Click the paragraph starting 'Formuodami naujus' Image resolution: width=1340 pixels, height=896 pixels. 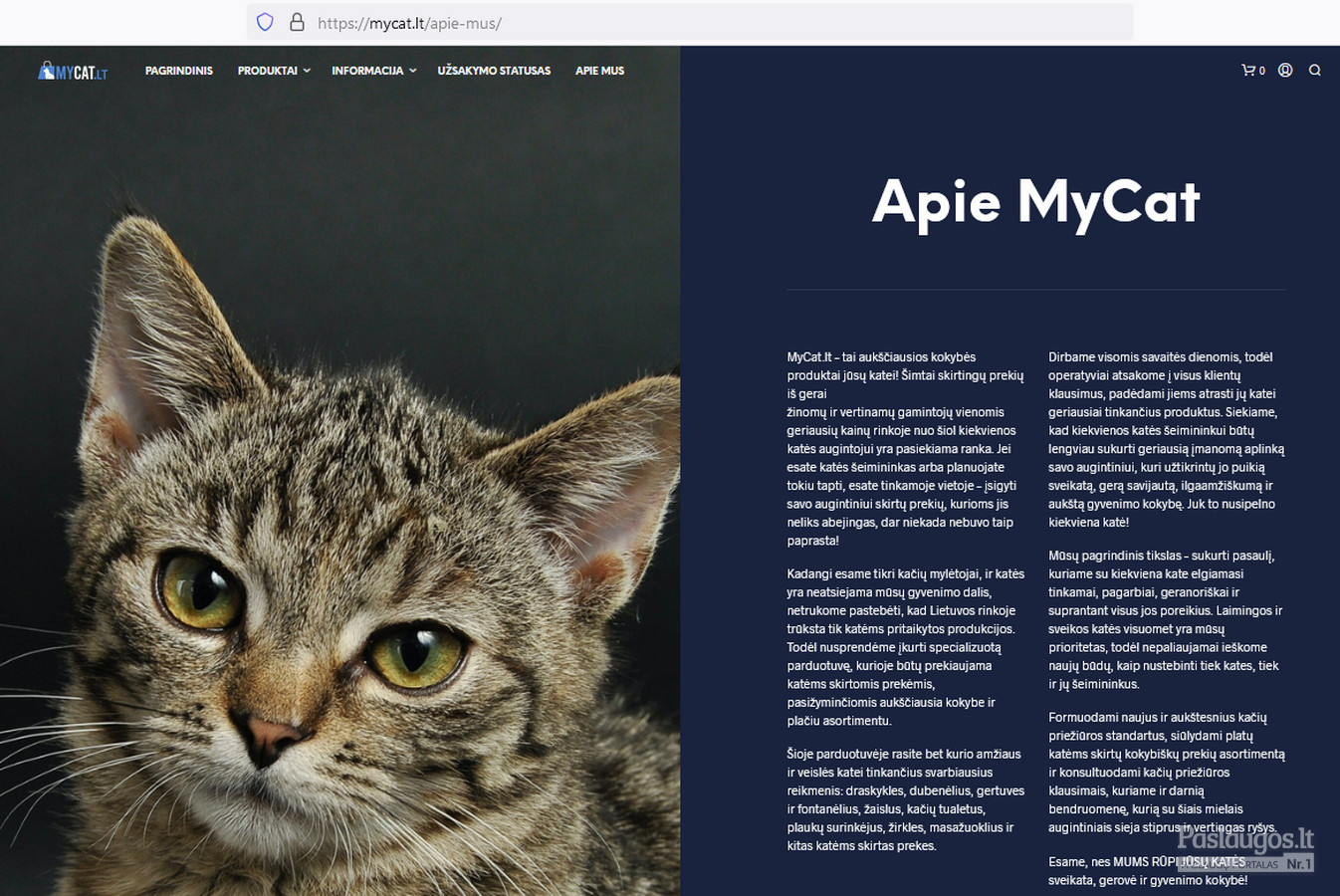pyautogui.click(x=1166, y=773)
